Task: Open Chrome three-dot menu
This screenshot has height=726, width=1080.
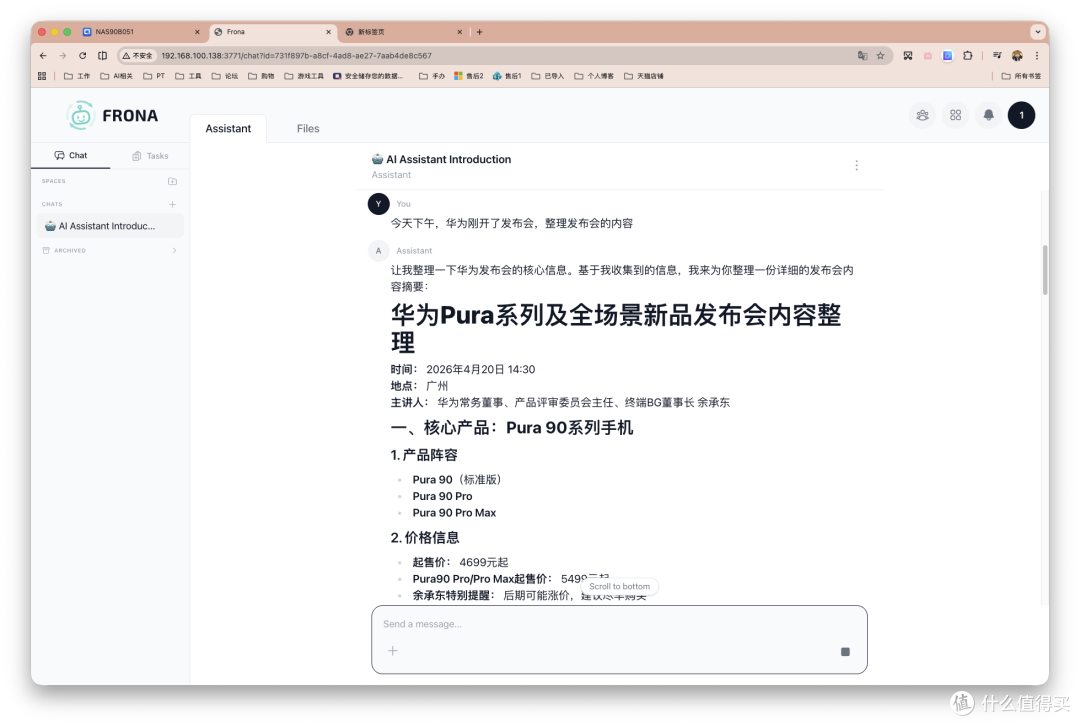Action: coord(1037,56)
